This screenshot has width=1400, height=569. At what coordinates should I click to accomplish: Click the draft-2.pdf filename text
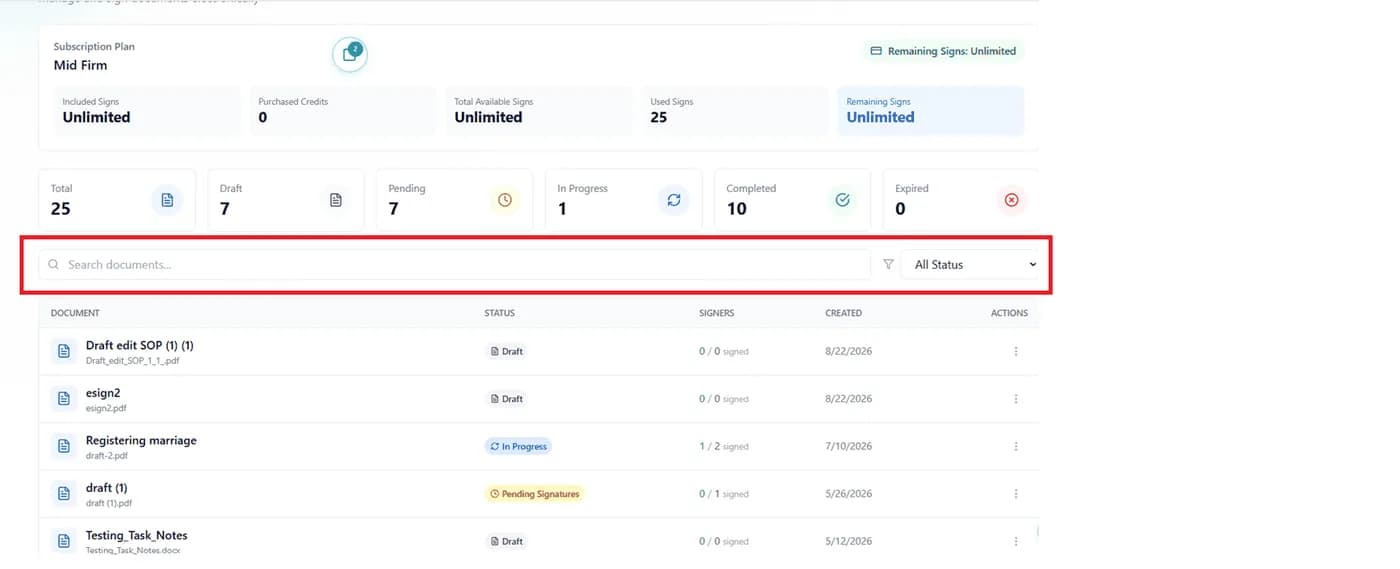click(107, 456)
